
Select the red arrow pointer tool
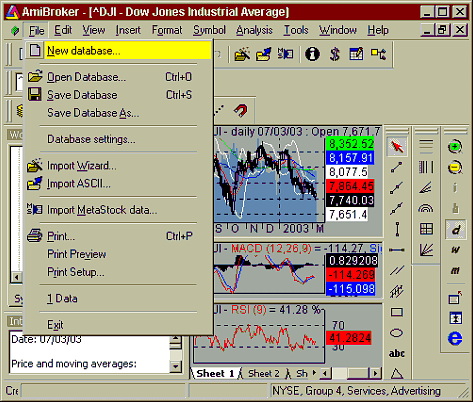tap(397, 146)
